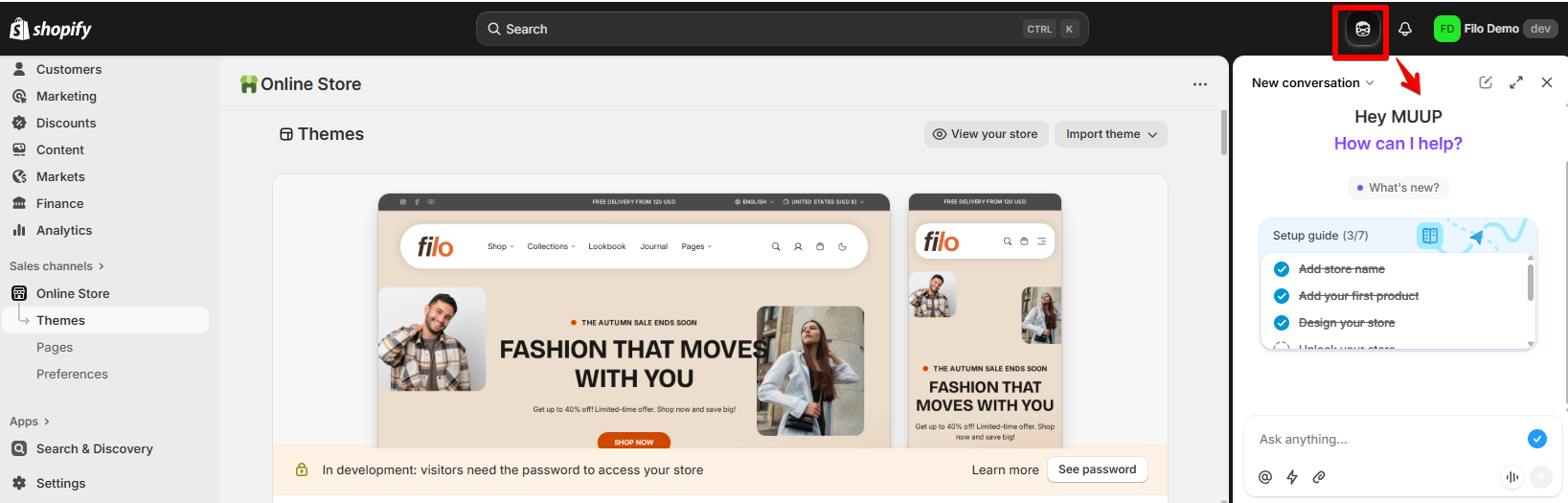This screenshot has height=503, width=1568.
Task: Click the See password button
Action: coord(1097,469)
